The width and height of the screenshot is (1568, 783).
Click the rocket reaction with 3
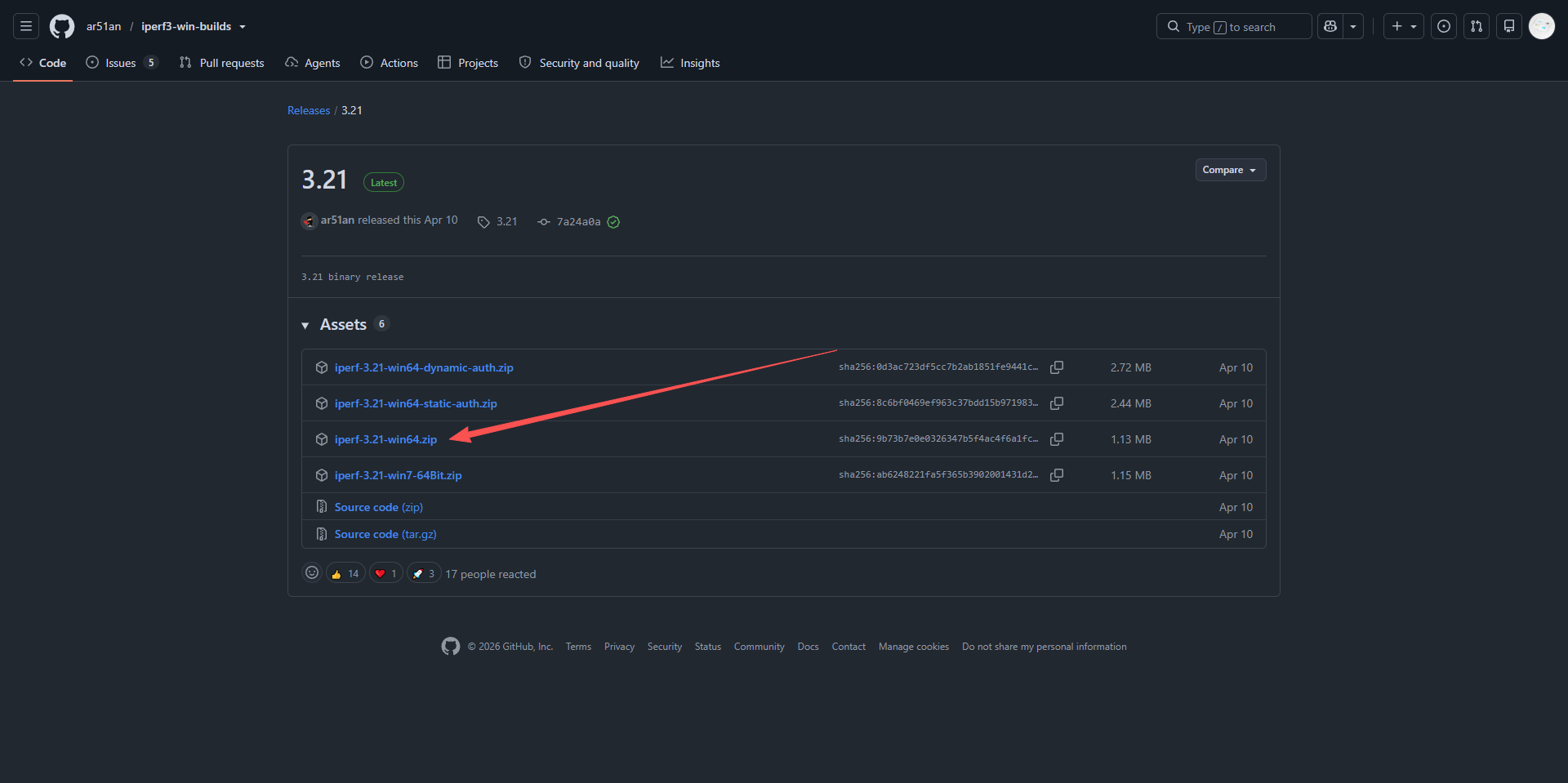[x=424, y=573]
